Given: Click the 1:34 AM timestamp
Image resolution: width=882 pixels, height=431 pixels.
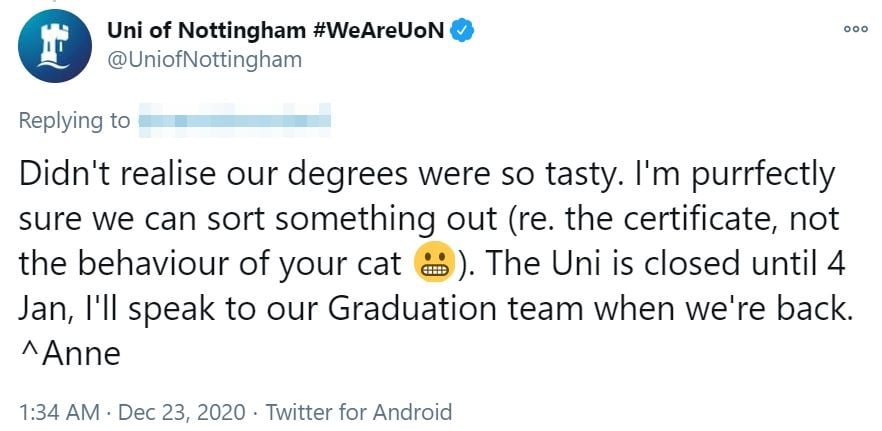Looking at the screenshot, I should point(58,411).
